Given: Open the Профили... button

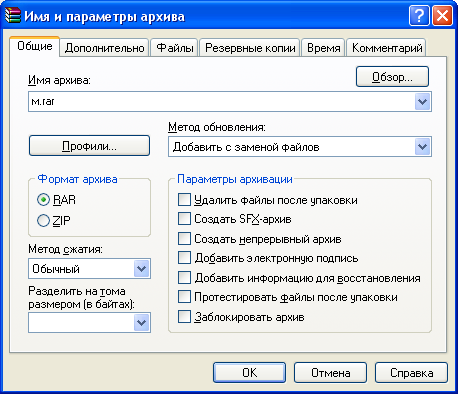Looking at the screenshot, I should (89, 146).
